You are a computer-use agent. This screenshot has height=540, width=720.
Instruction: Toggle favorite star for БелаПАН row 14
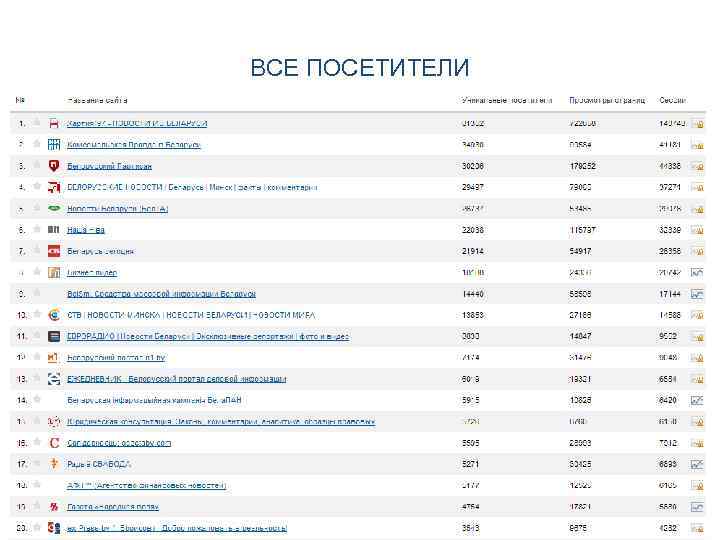click(37, 399)
